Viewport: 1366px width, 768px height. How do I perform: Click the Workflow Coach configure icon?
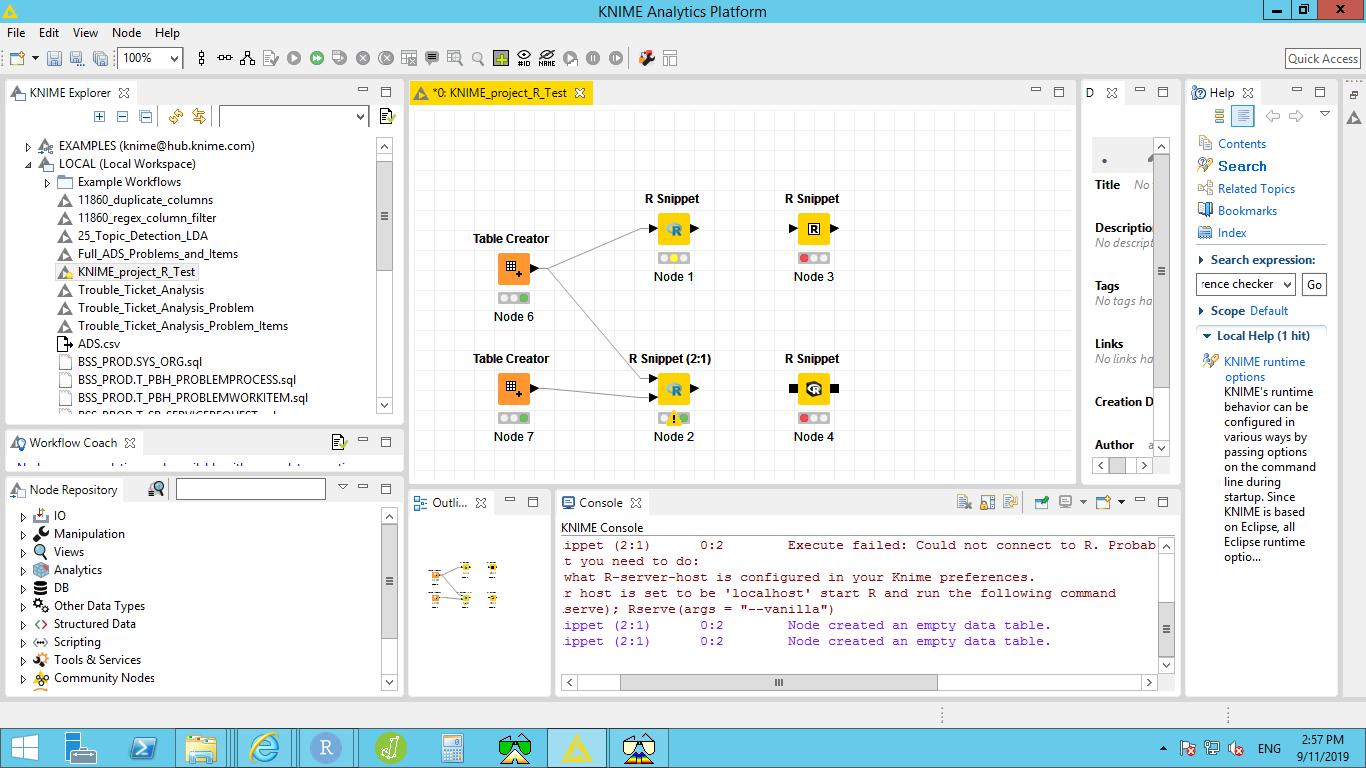click(338, 442)
